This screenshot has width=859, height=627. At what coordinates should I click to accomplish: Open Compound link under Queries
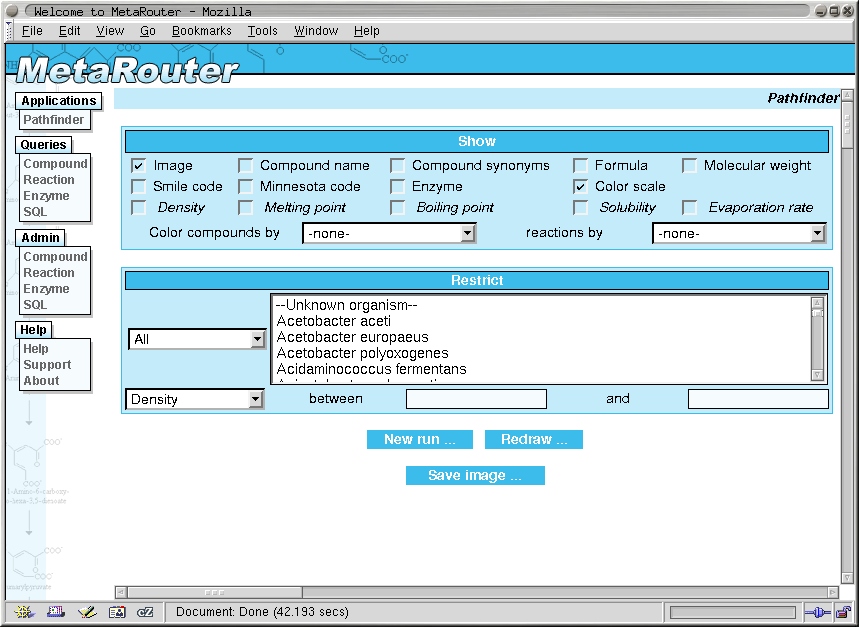(x=55, y=164)
